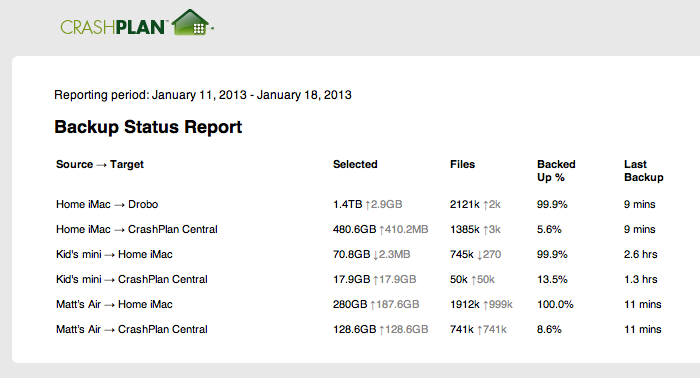The width and height of the screenshot is (700, 378).
Task: Click the down arrow beside 2.3MB
Action: 376,255
